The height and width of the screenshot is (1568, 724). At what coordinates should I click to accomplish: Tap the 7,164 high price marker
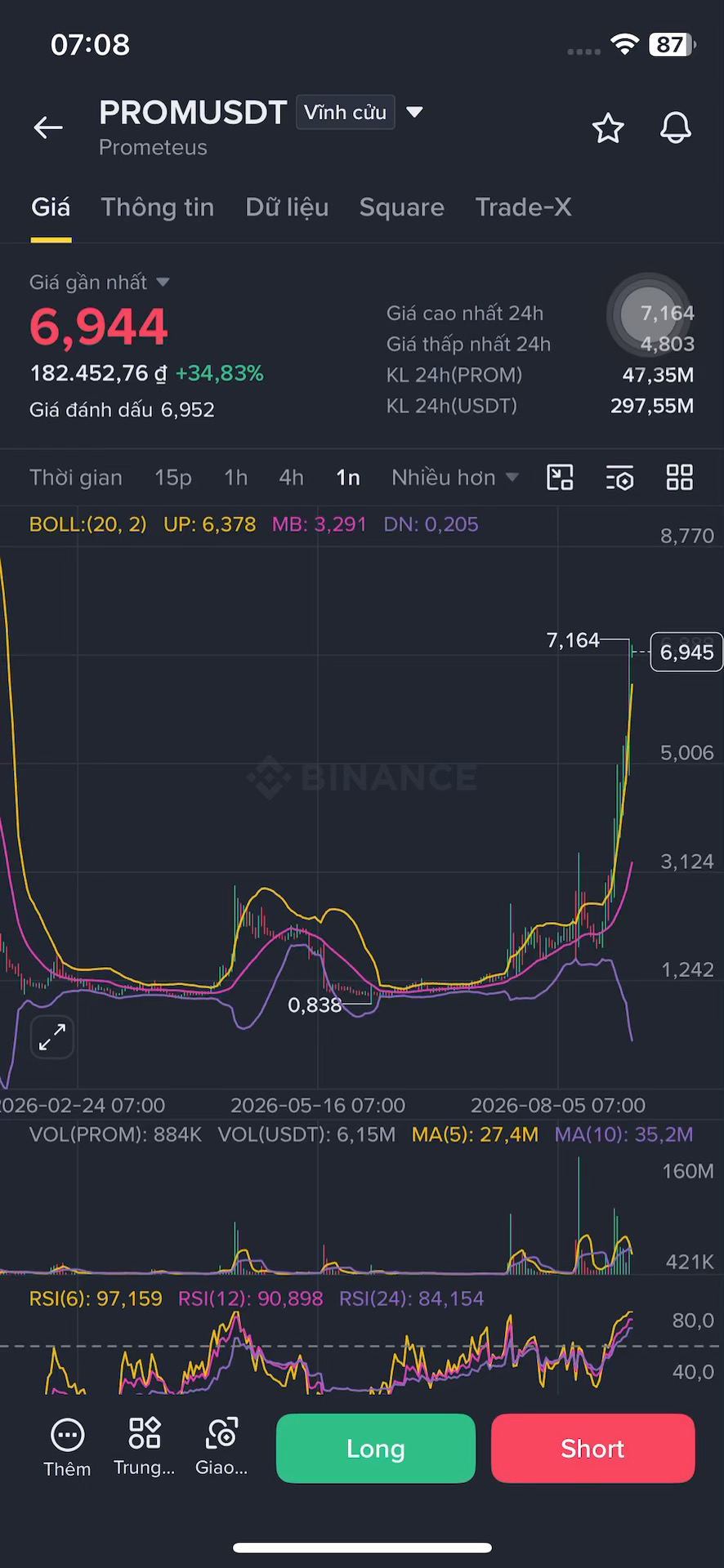(573, 640)
